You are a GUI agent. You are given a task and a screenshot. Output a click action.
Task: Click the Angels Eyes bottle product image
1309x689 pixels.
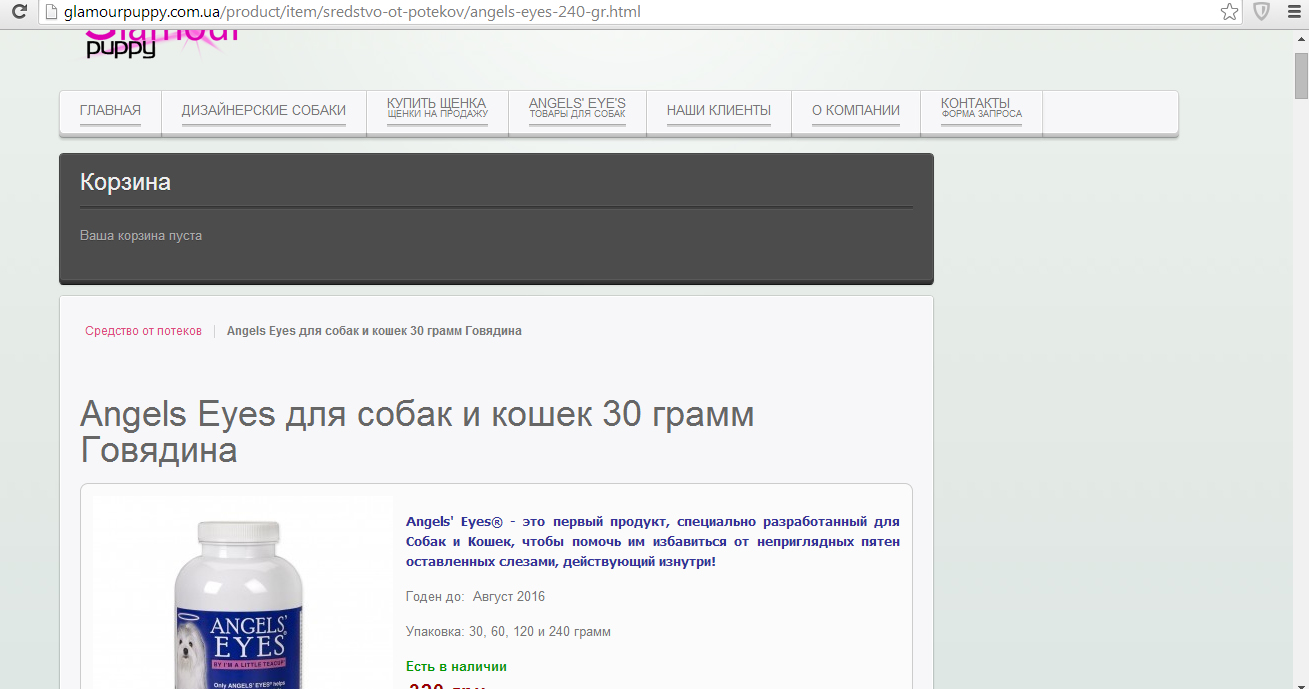pyautogui.click(x=243, y=593)
